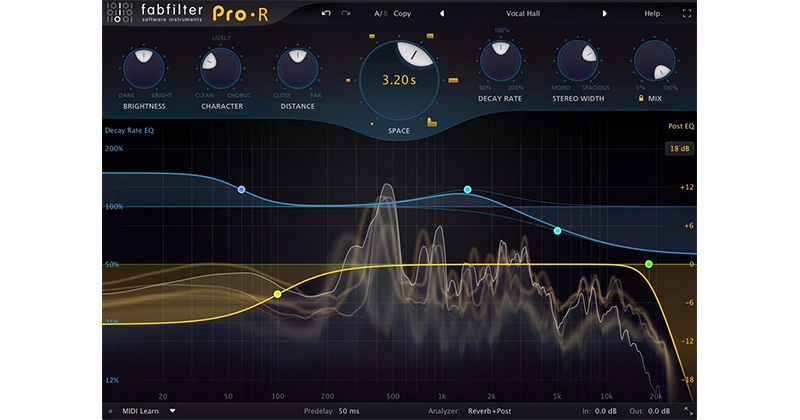The image size is (800, 420).
Task: Click the Pro-R product title
Action: click(x=240, y=14)
